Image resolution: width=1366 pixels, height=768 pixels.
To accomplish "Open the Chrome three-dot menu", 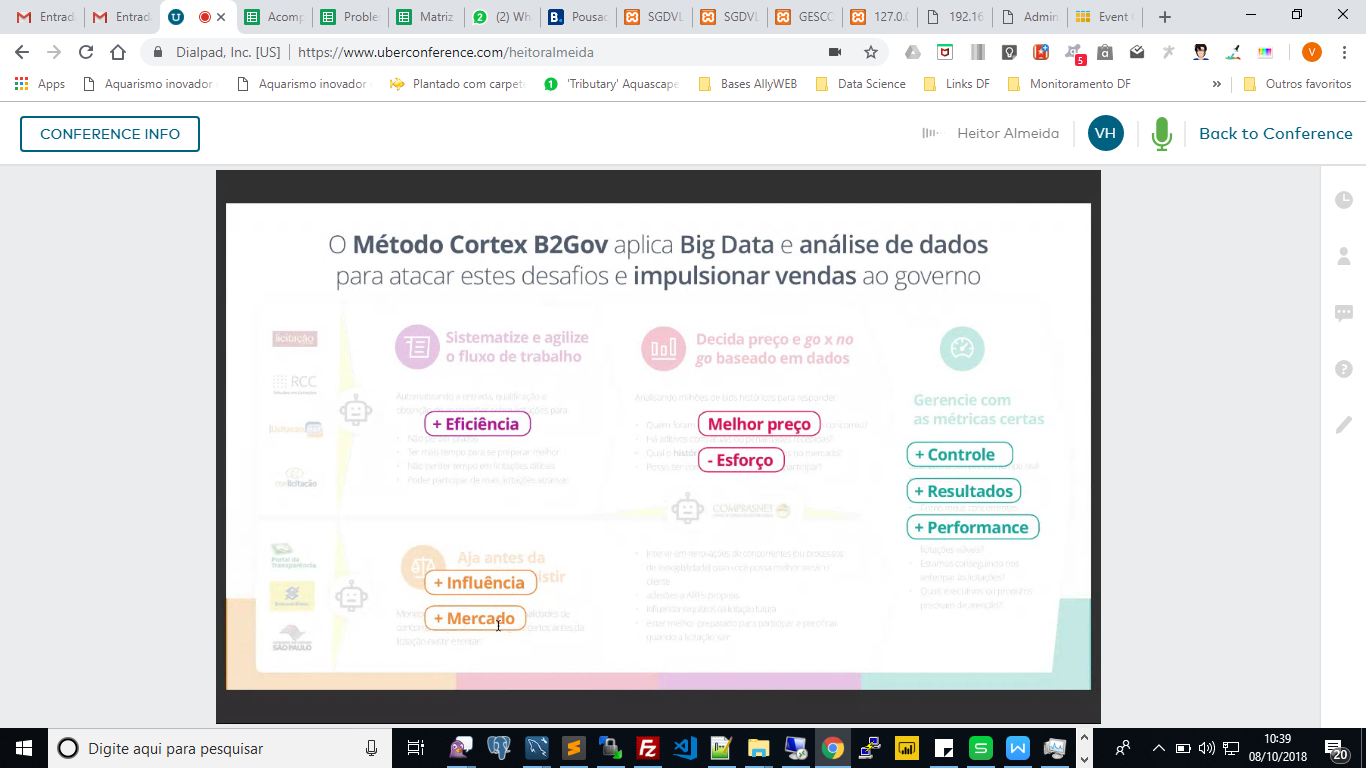I will click(x=1346, y=52).
